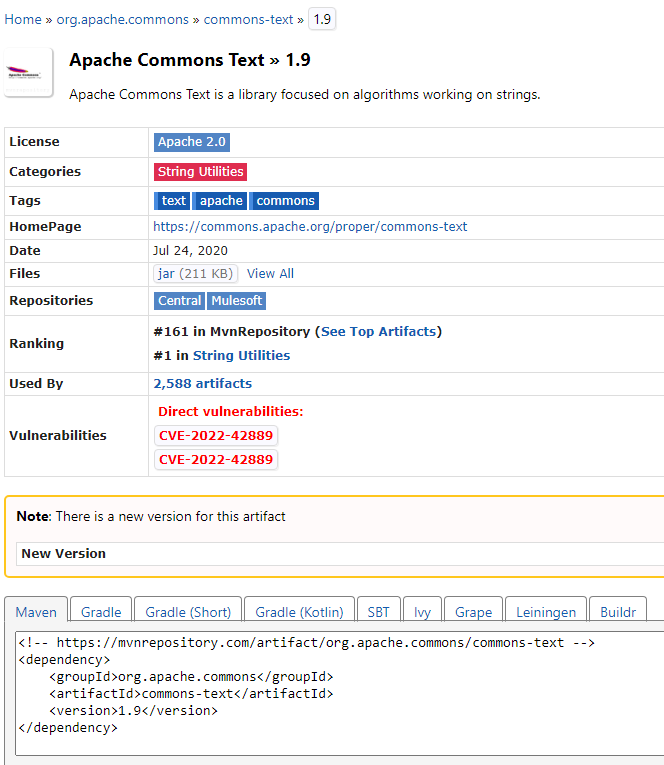Click the Apache Commons Text » 1.9 heading
This screenshot has height=765, width=664.
(x=190, y=60)
